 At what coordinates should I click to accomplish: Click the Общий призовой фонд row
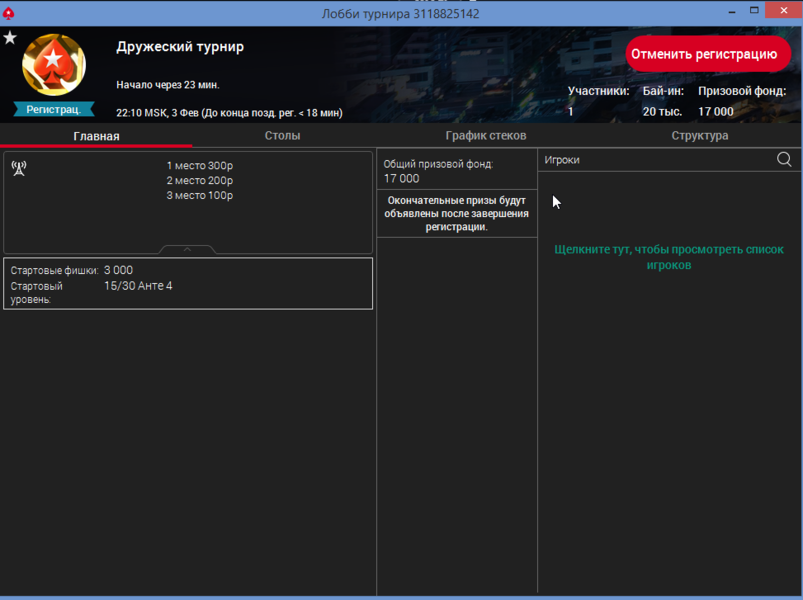point(456,171)
